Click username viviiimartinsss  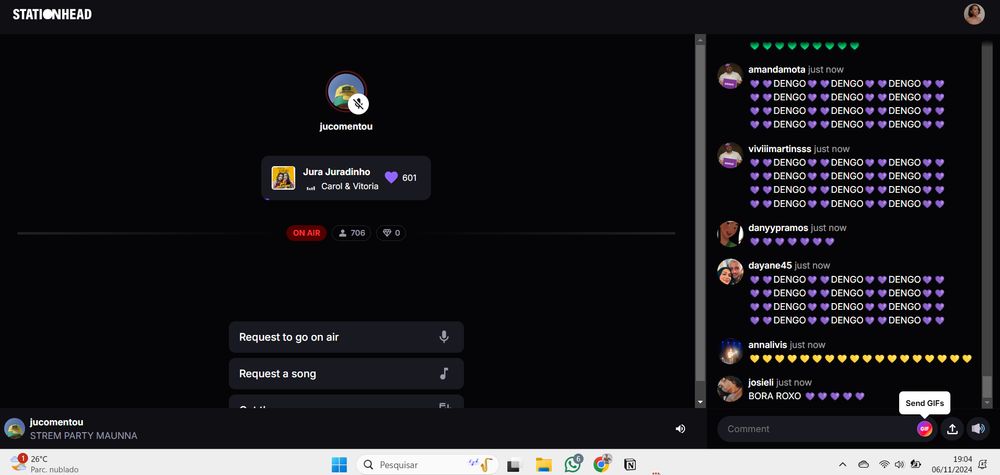click(x=780, y=149)
